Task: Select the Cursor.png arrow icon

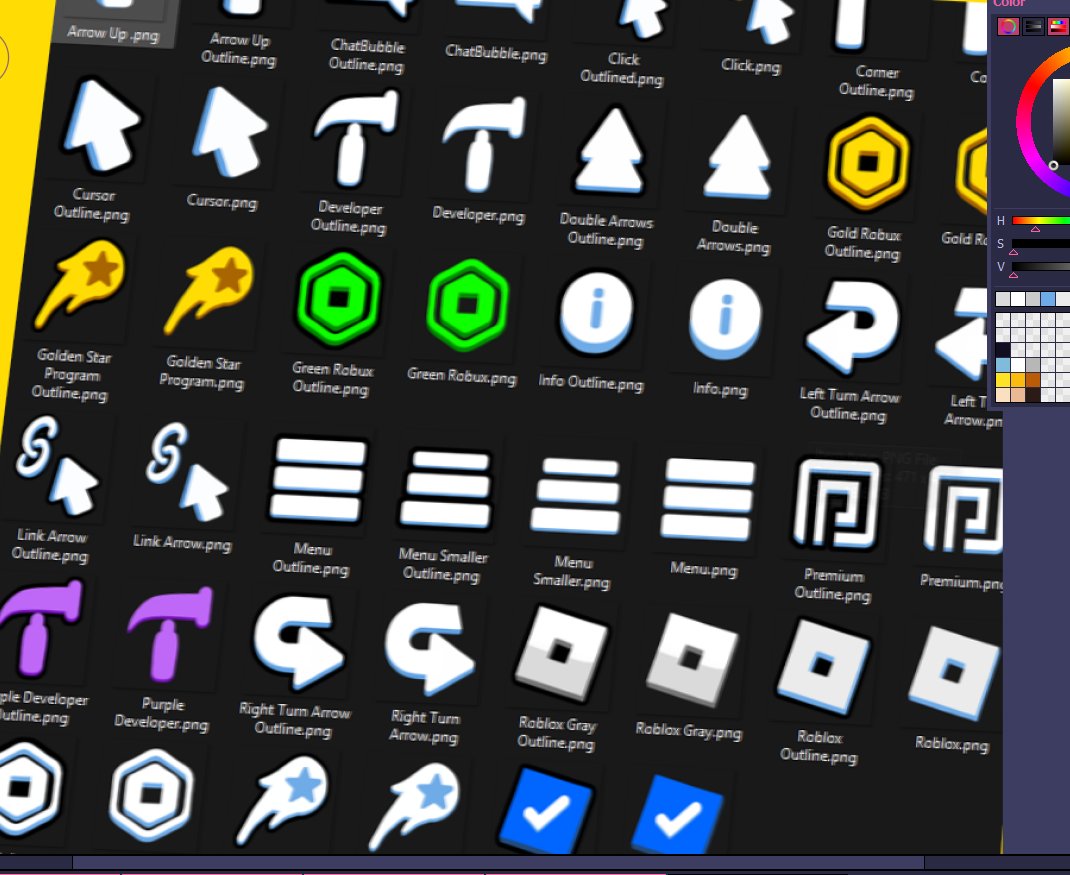Action: coord(229,132)
